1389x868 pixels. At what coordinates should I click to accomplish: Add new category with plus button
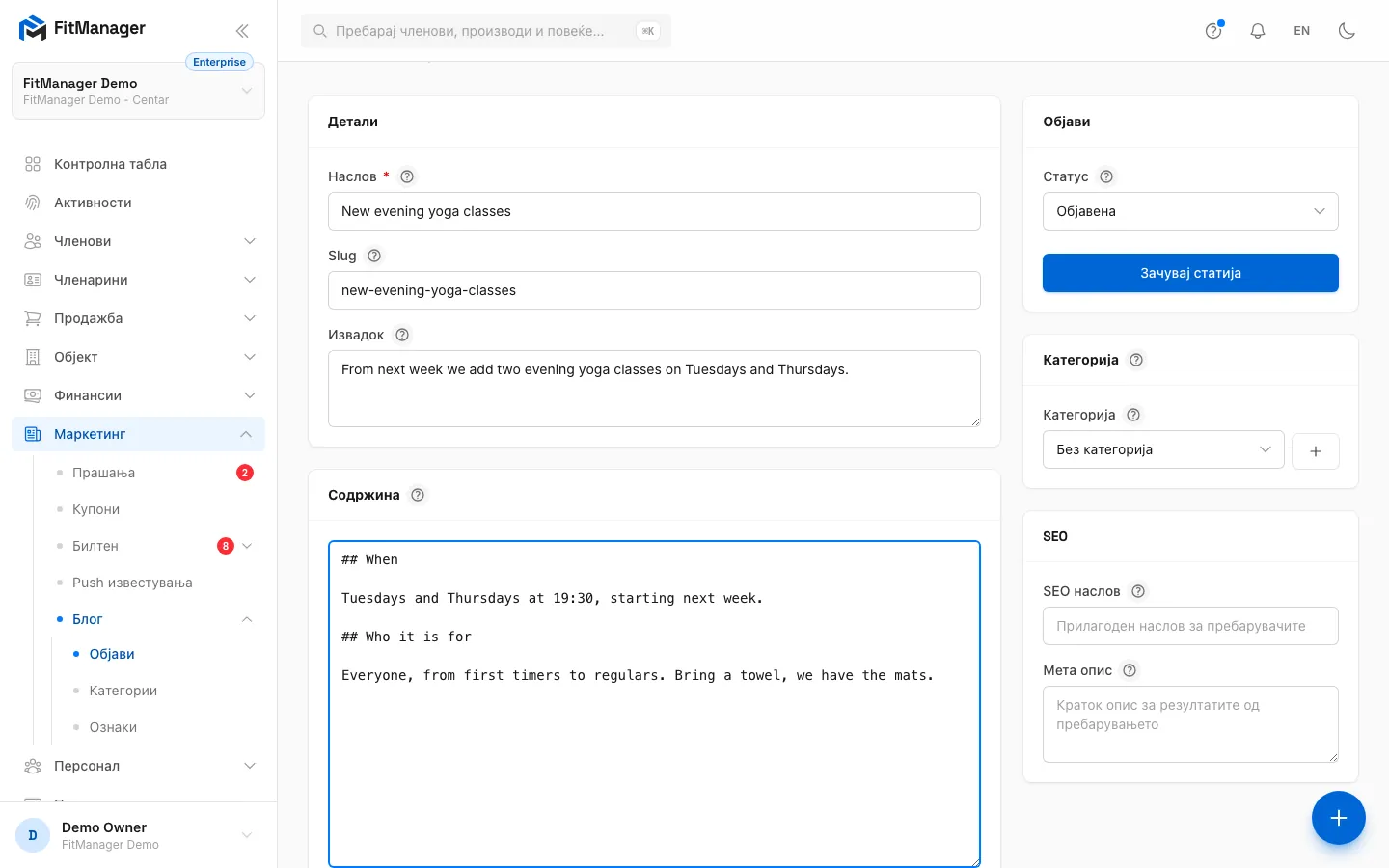[x=1315, y=450]
